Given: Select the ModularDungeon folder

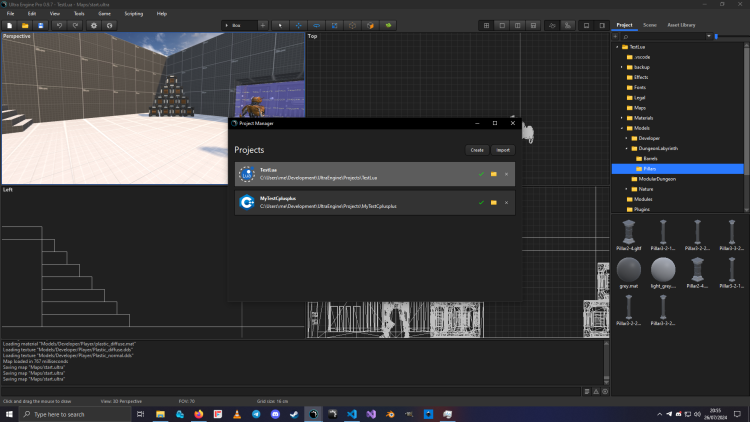Looking at the screenshot, I should click(657, 179).
